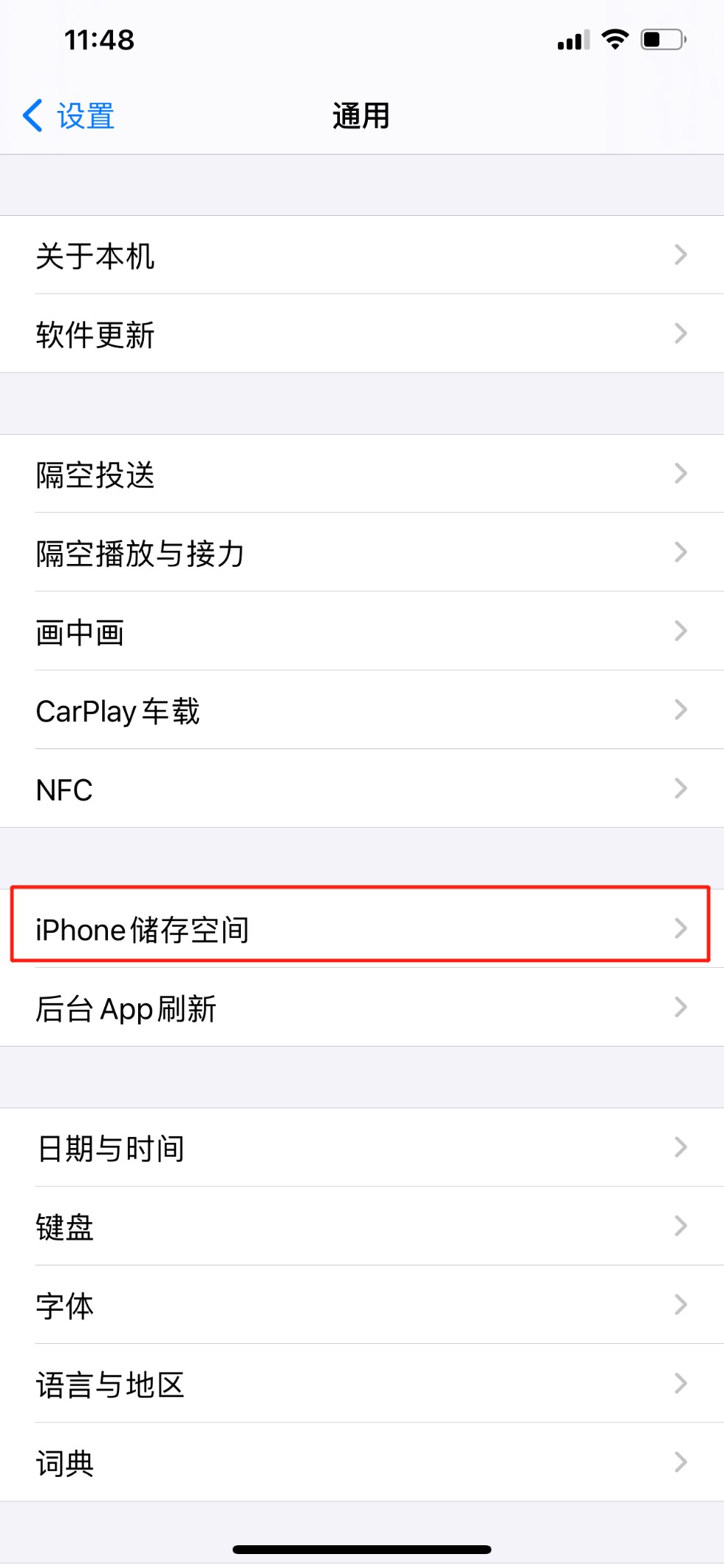Tap the battery indicator icon
Image resolution: width=724 pixels, height=1568 pixels.
pos(663,39)
